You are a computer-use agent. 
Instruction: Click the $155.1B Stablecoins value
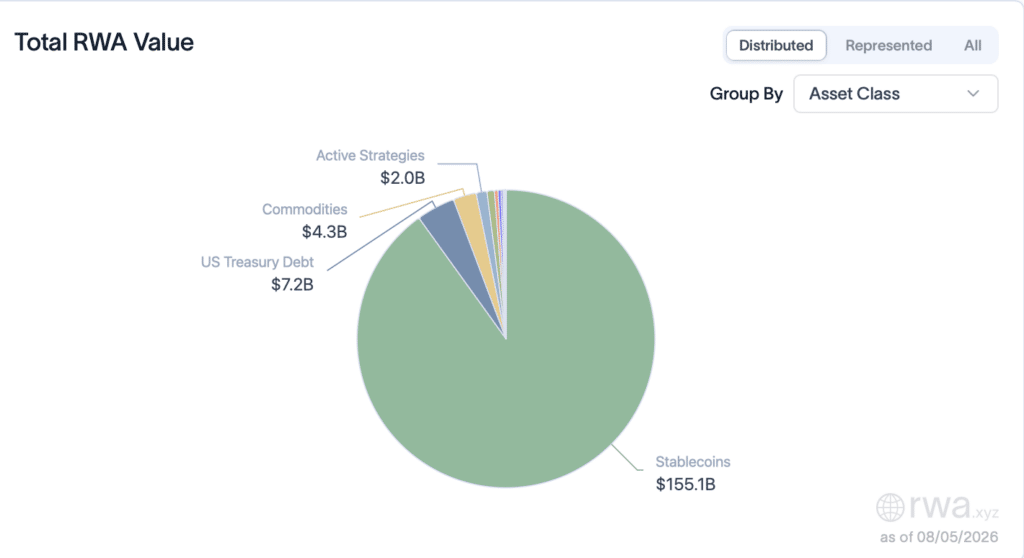(686, 484)
